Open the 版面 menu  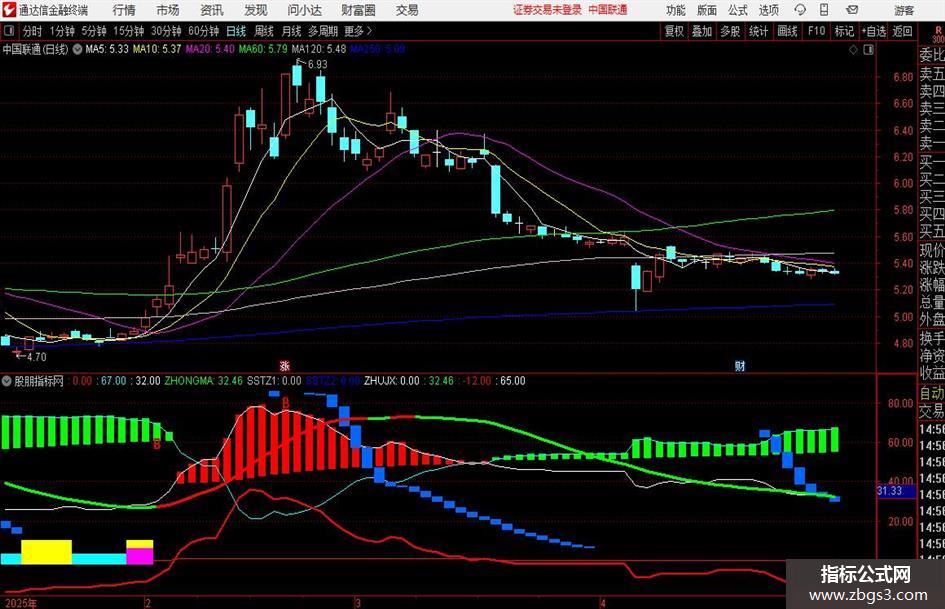click(x=707, y=10)
